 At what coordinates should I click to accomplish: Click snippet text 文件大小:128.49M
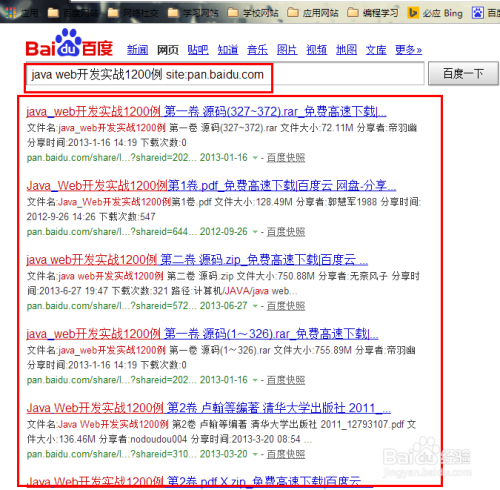[x=254, y=202]
